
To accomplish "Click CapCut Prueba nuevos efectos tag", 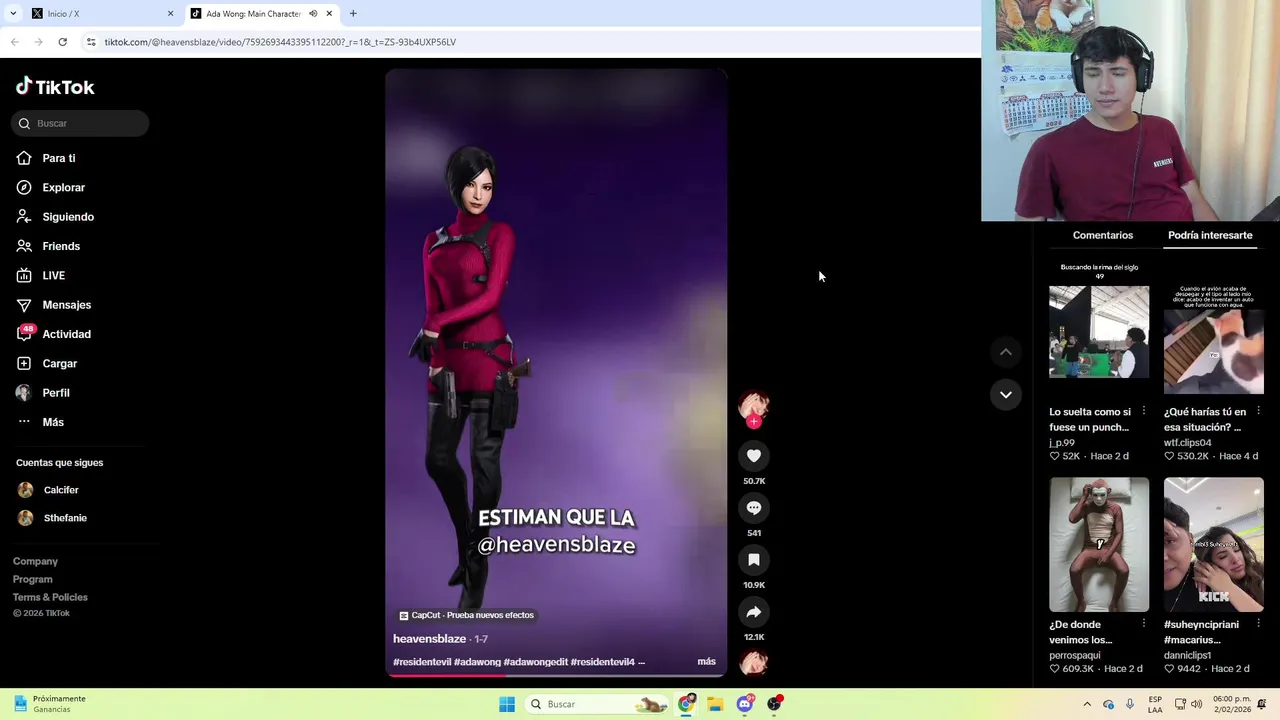I will pyautogui.click(x=466, y=615).
